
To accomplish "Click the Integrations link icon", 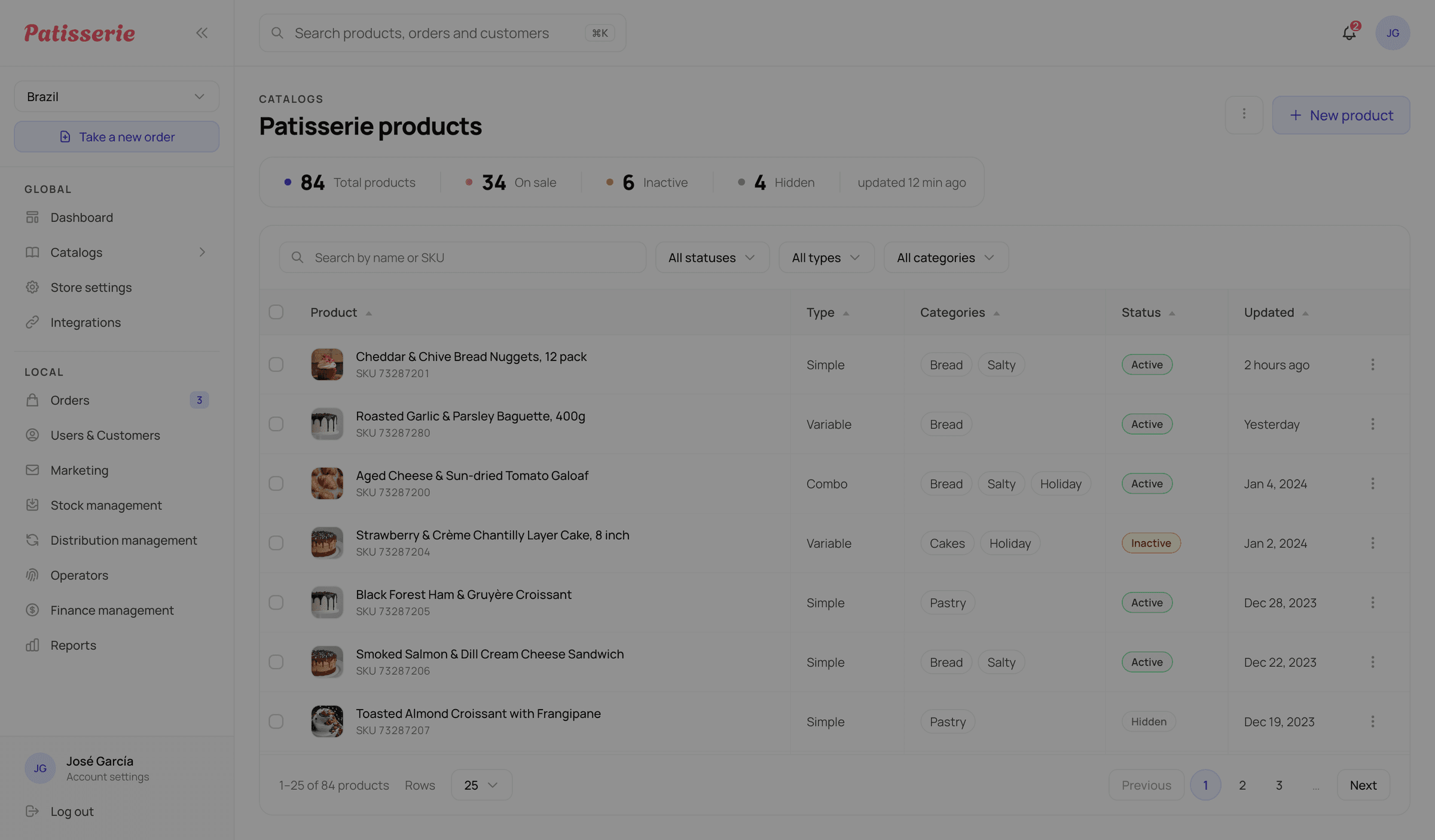I will pyautogui.click(x=32, y=322).
